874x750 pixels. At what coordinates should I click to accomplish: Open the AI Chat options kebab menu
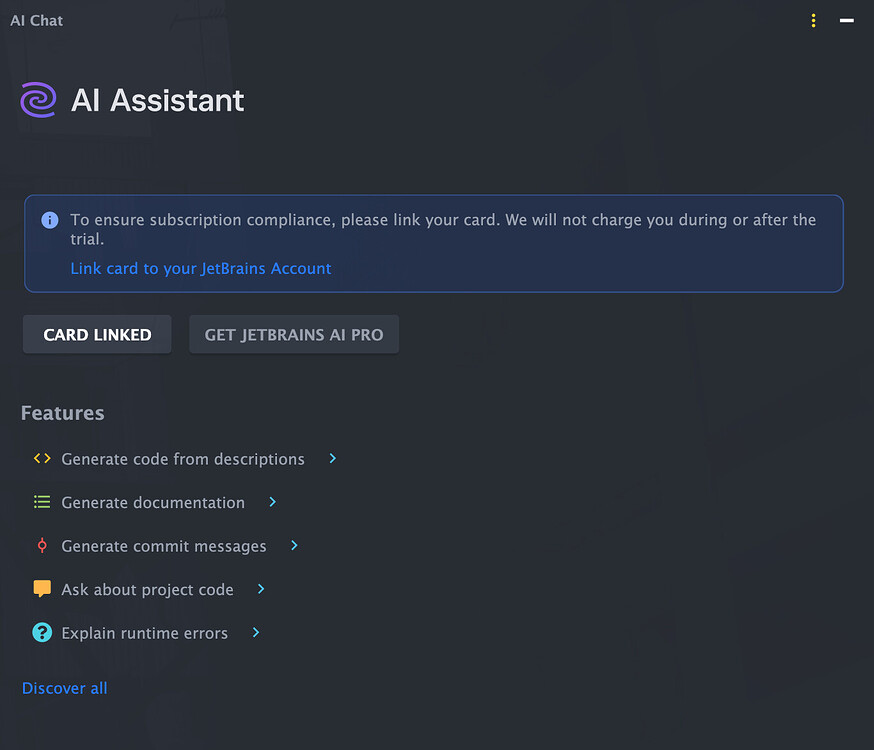[x=813, y=21]
